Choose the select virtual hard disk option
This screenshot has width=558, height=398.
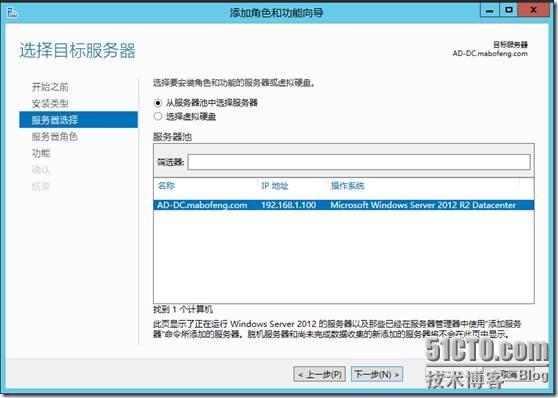pyautogui.click(x=158, y=116)
